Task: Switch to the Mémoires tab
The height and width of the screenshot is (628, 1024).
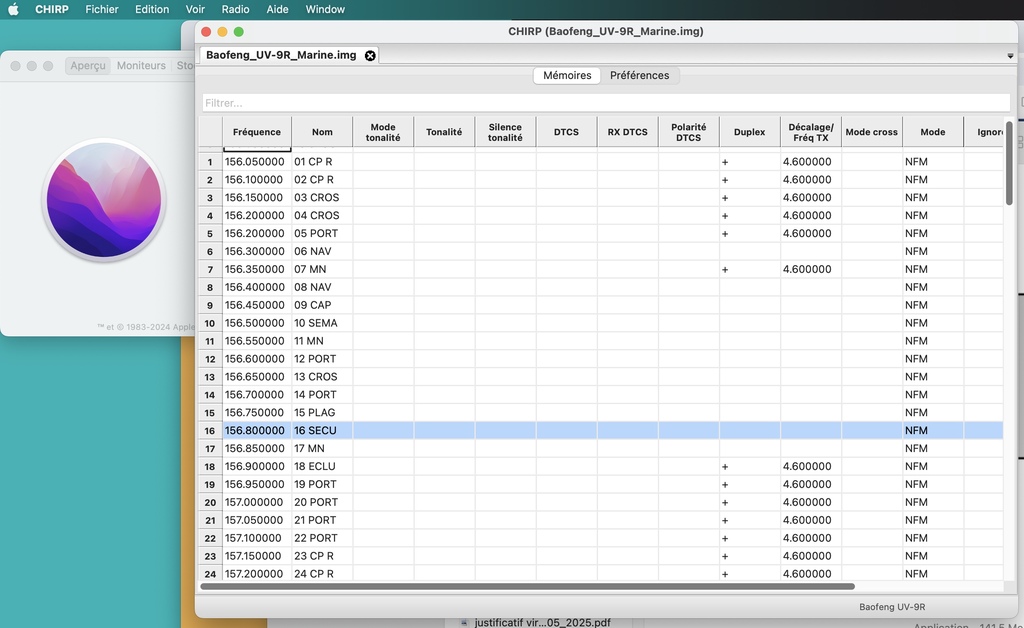Action: pos(567,75)
